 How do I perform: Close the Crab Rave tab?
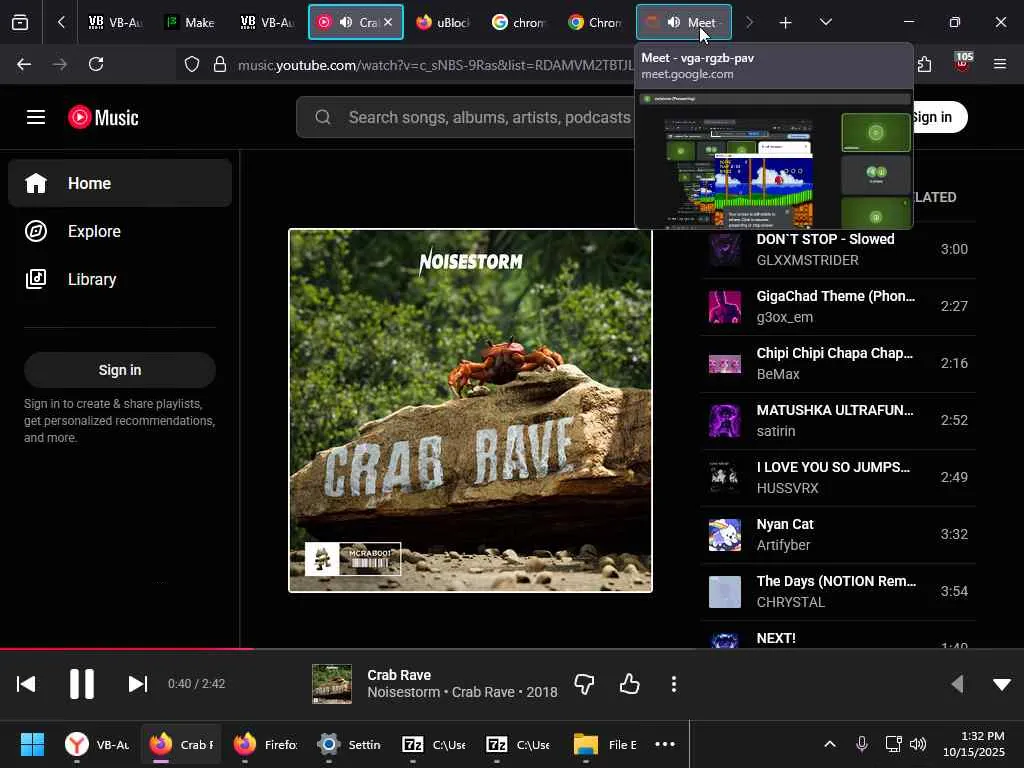coord(388,22)
